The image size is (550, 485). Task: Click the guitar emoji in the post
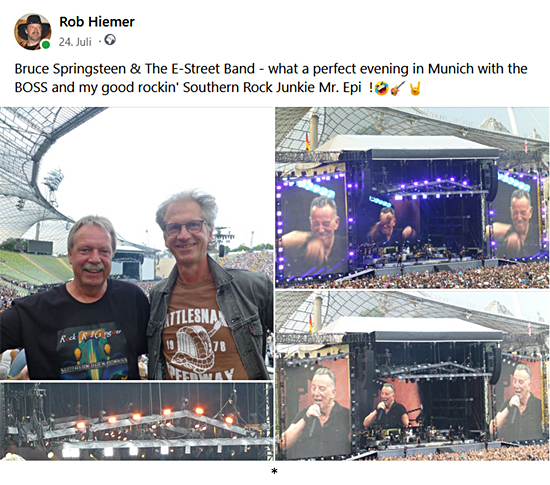[398, 88]
